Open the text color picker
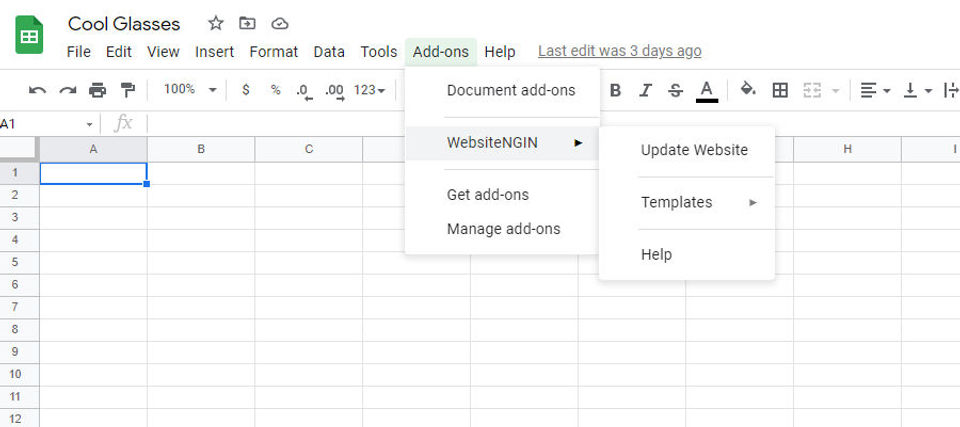The height and width of the screenshot is (427, 960). [707, 91]
